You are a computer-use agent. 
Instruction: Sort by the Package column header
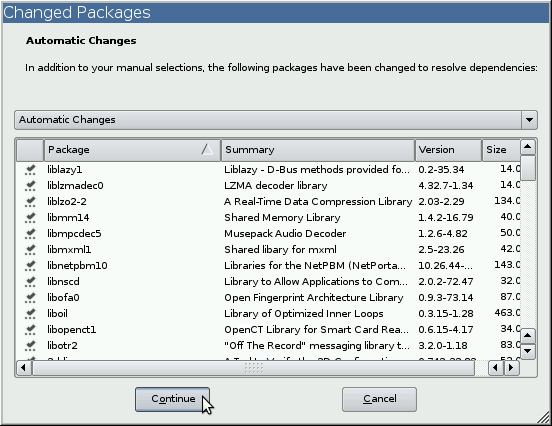point(132,150)
